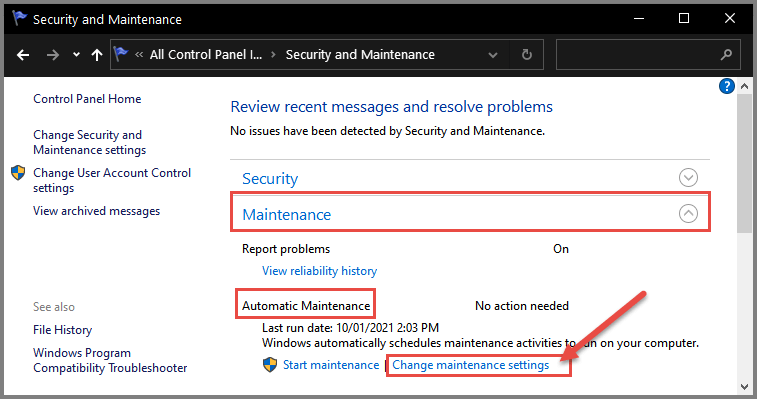Click the flag icon in address bar
This screenshot has height=399, width=757.
pyautogui.click(x=121, y=54)
